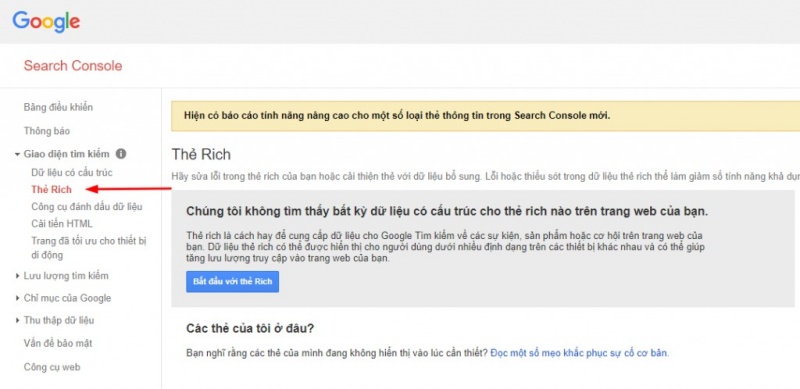Click the Các thẻ của tôi ở đâu? heading
Image resolution: width=800 pixels, height=389 pixels.
point(250,328)
